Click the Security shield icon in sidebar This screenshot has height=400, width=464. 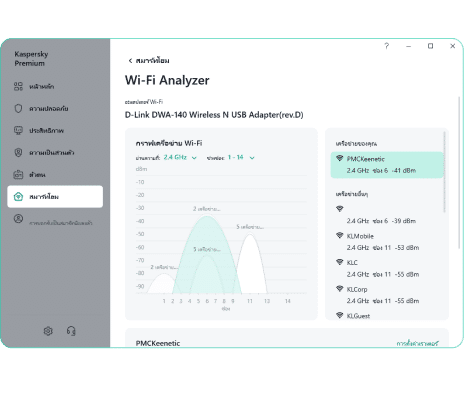18,108
